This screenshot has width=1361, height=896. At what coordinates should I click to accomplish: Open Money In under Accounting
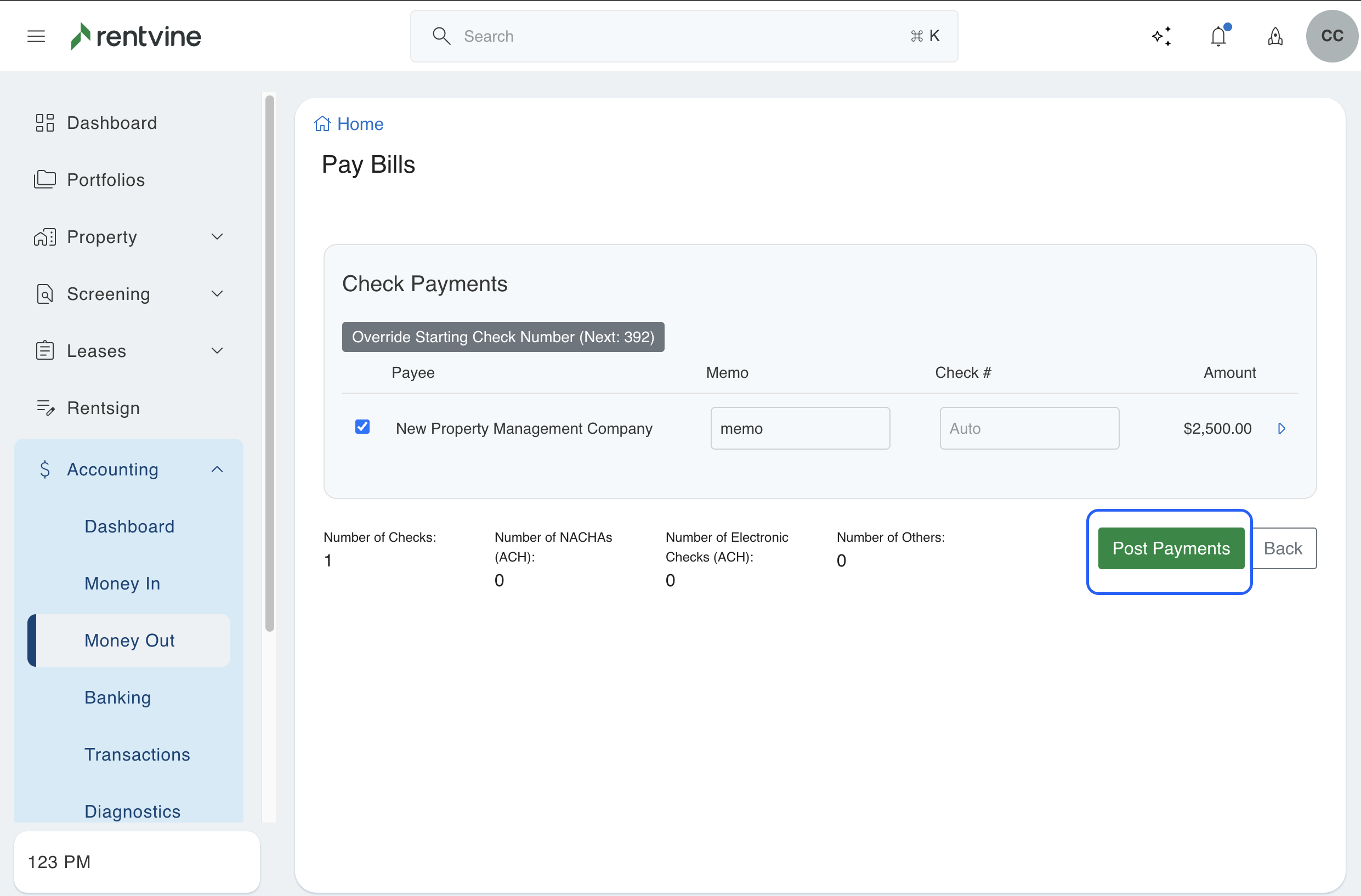(x=122, y=583)
